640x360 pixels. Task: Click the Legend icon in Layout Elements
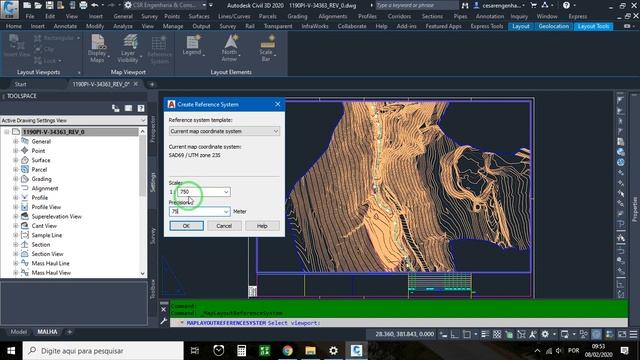[192, 45]
